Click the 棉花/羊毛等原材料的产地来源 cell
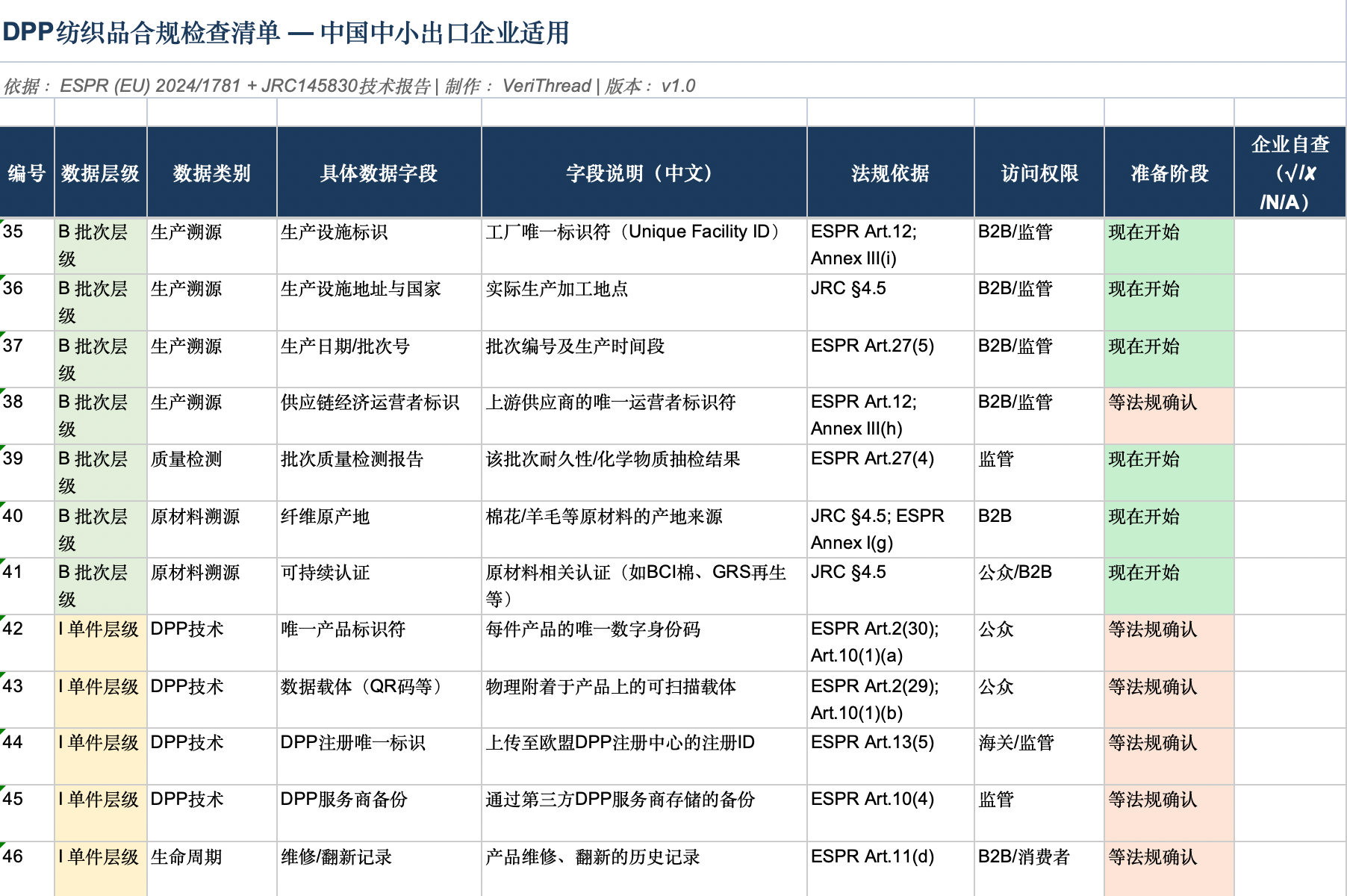This screenshot has width=1347, height=896. pyautogui.click(x=644, y=529)
